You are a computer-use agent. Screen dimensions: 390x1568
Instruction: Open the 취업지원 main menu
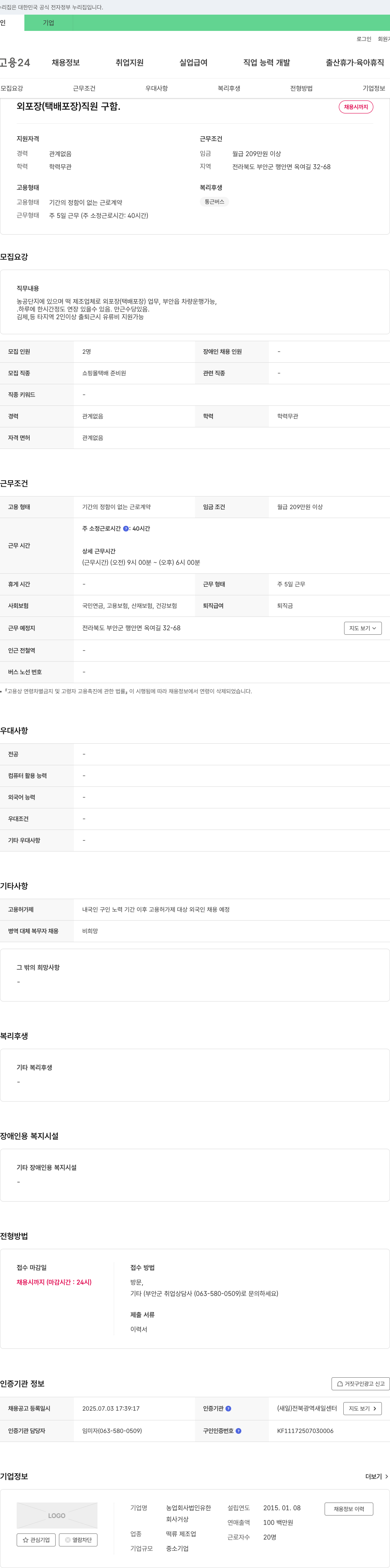click(x=130, y=63)
